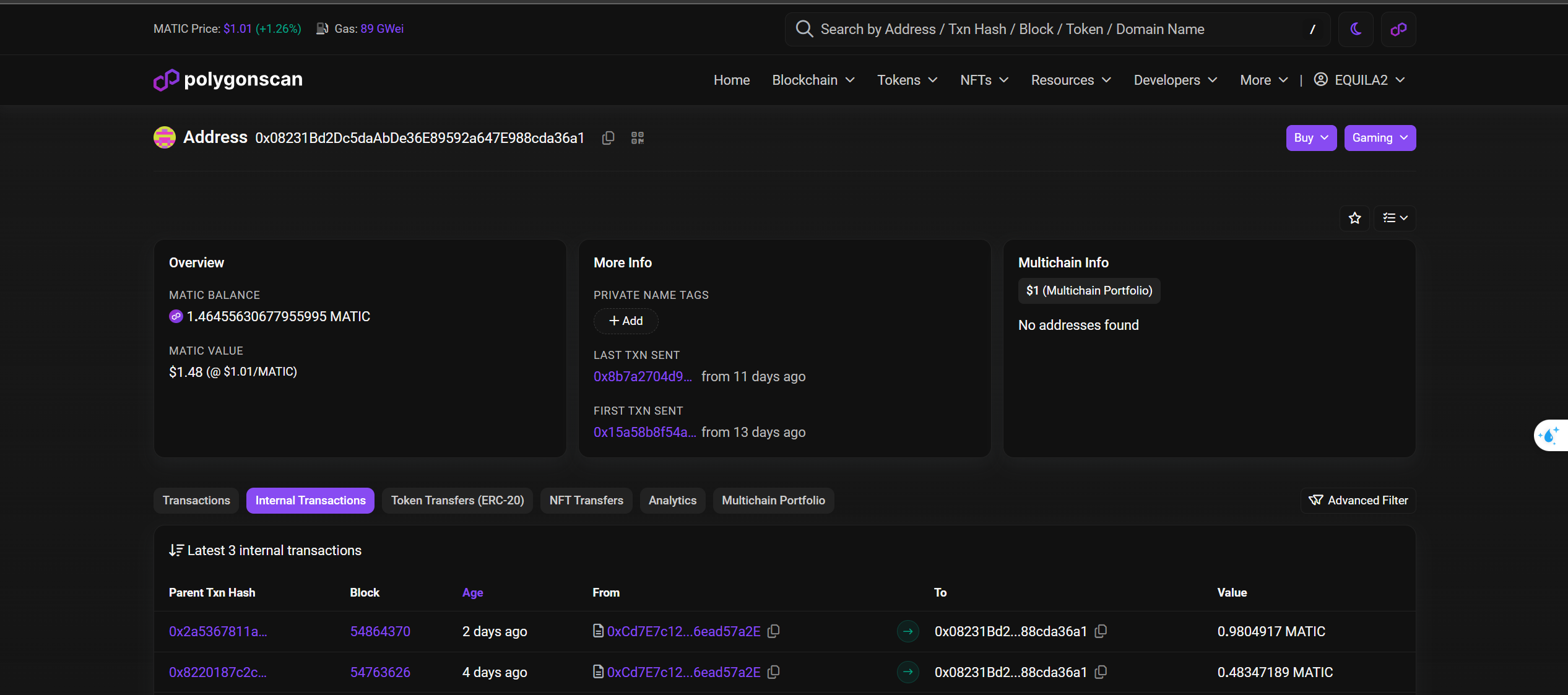Click the polygonscan logo
The height and width of the screenshot is (695, 1568).
coord(228,79)
